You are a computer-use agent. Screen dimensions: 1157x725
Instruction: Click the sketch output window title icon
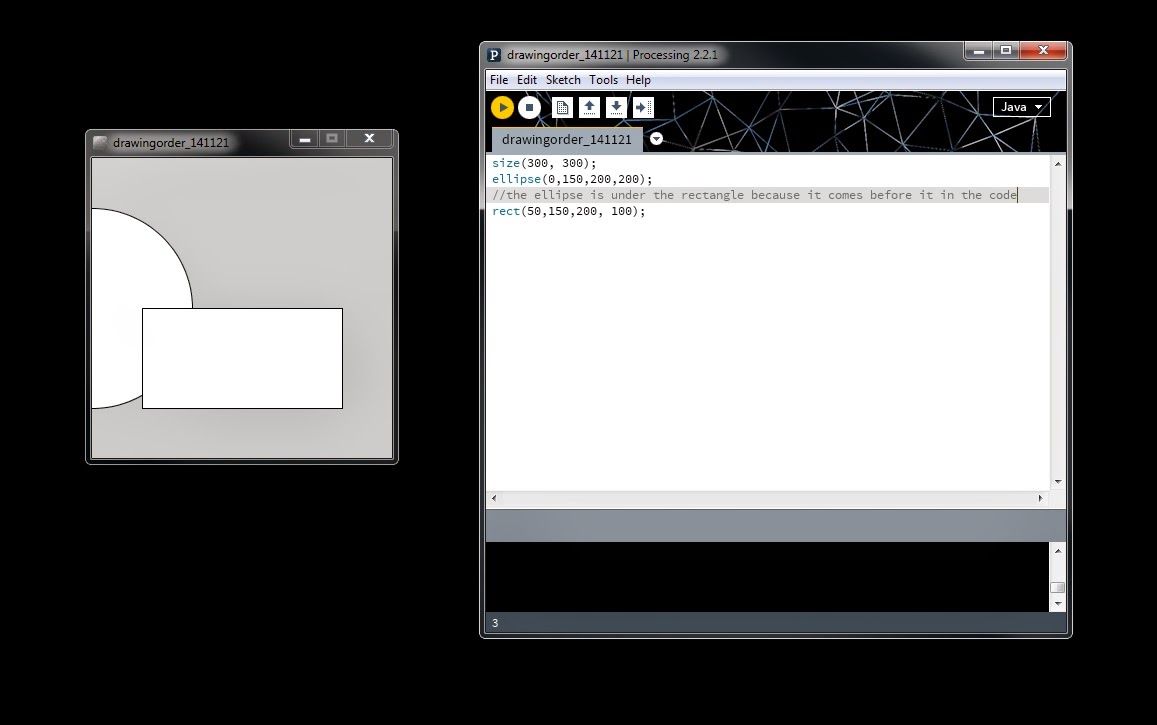[x=100, y=143]
